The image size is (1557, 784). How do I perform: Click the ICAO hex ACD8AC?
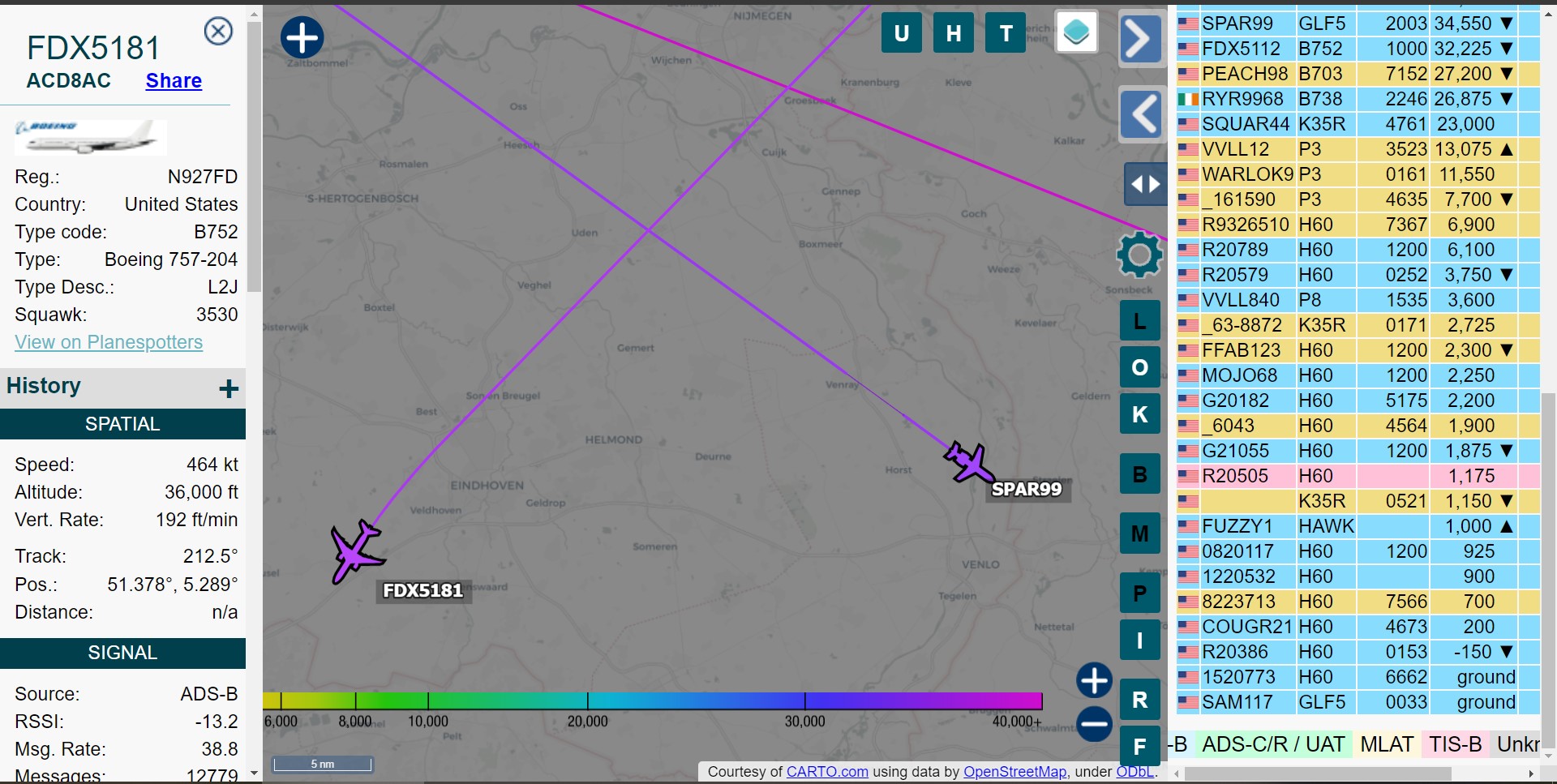point(69,81)
